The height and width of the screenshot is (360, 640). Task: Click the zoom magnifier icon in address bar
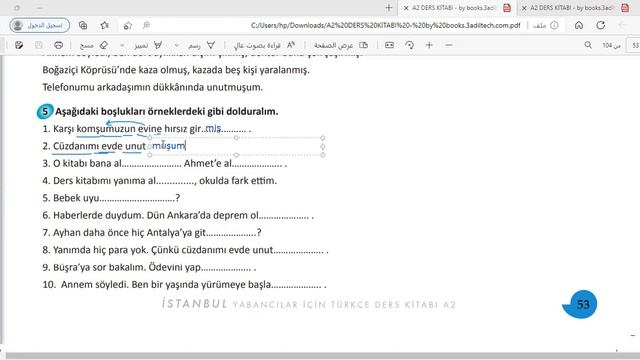(146, 25)
